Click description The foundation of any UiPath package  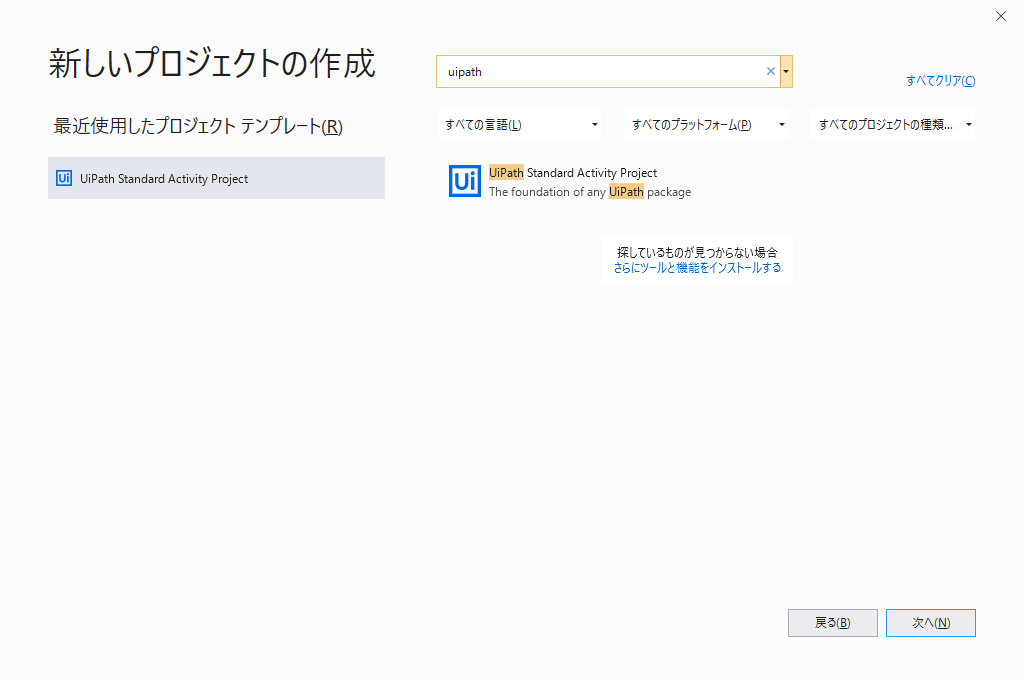[590, 191]
